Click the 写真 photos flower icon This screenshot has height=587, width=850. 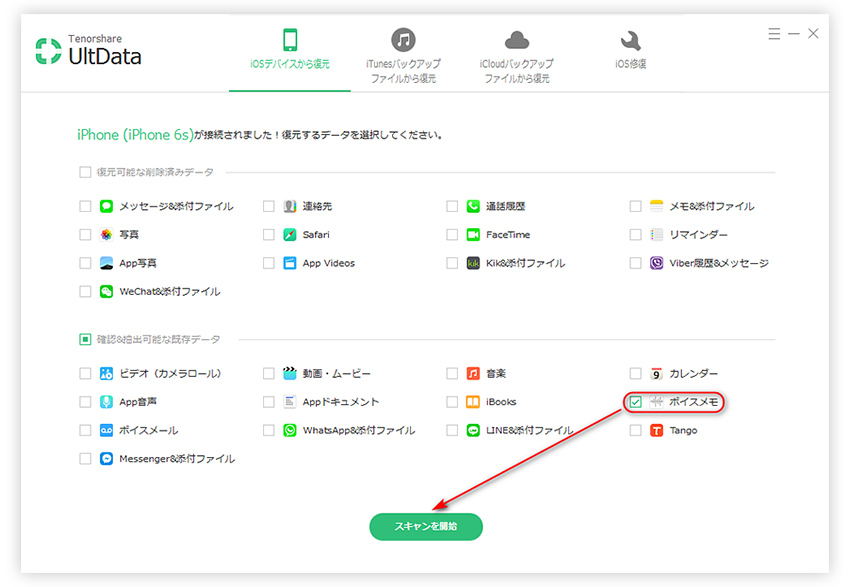click(106, 235)
